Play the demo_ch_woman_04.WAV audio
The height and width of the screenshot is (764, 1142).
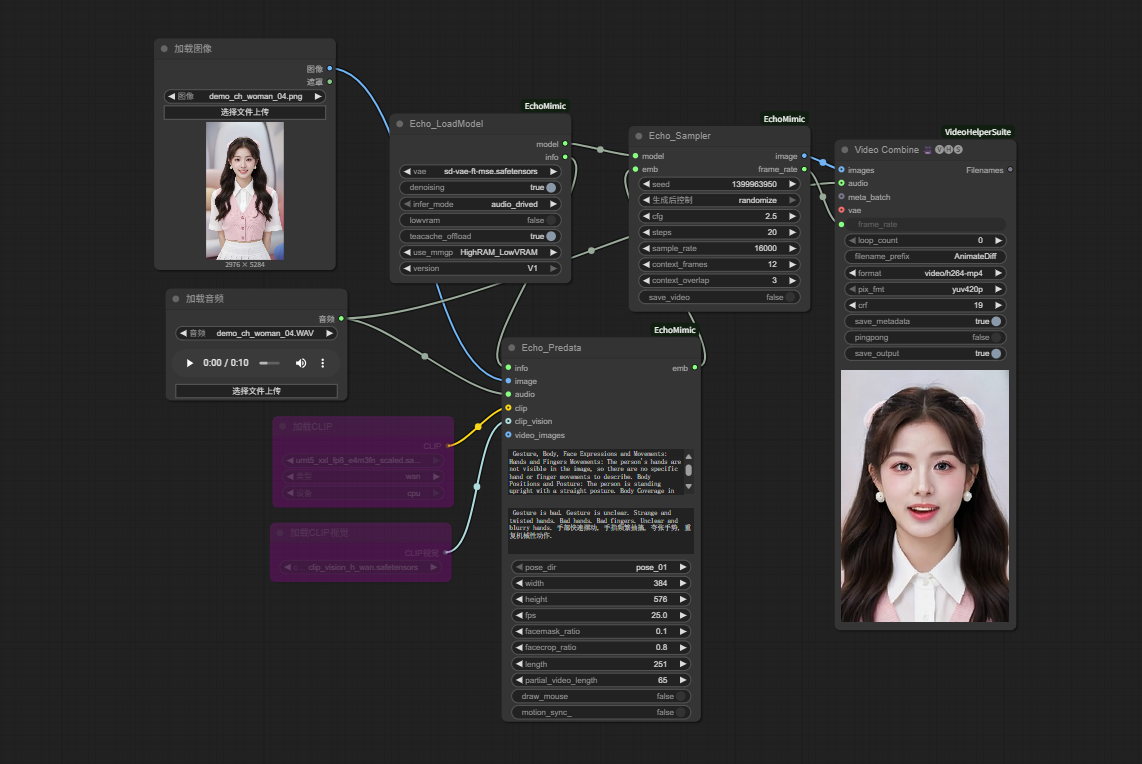click(x=190, y=363)
